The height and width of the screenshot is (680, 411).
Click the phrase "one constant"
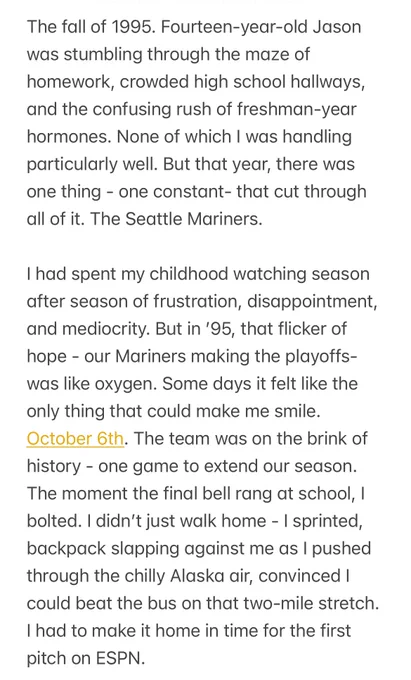click(171, 192)
